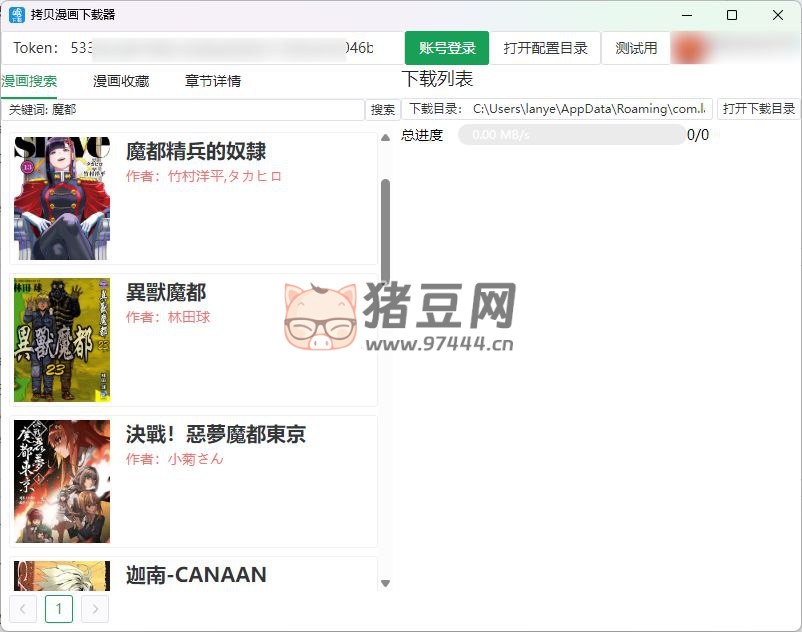Open the config folder via 打开配置目录
This screenshot has width=802, height=632.
pyautogui.click(x=545, y=48)
